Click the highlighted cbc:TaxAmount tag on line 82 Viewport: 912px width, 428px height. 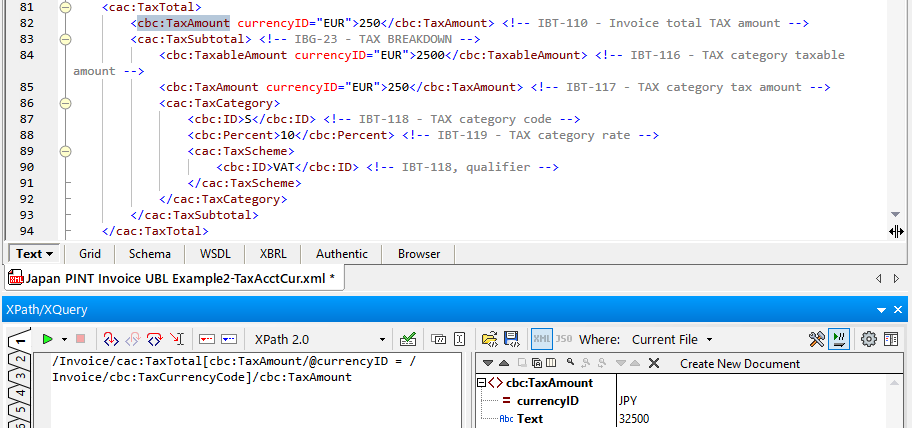click(x=183, y=23)
